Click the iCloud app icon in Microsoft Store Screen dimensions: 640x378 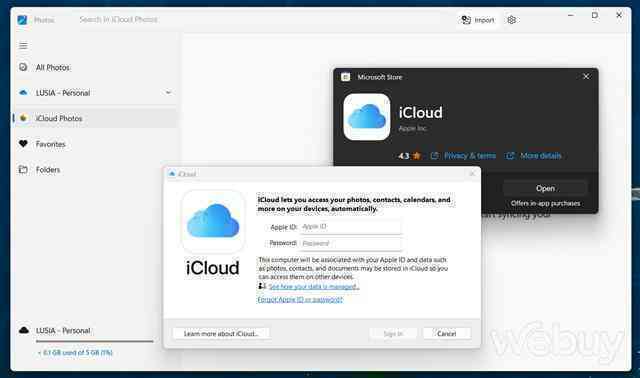[367, 117]
